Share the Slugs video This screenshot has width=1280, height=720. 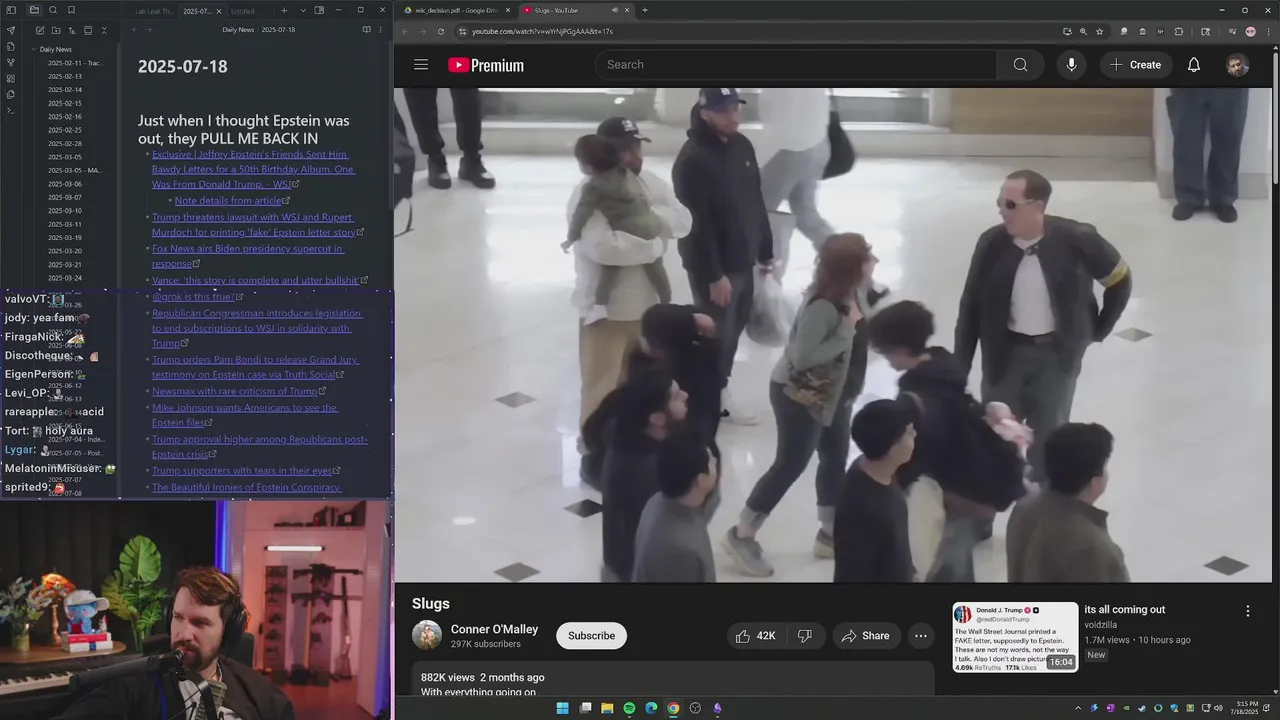[x=865, y=636]
